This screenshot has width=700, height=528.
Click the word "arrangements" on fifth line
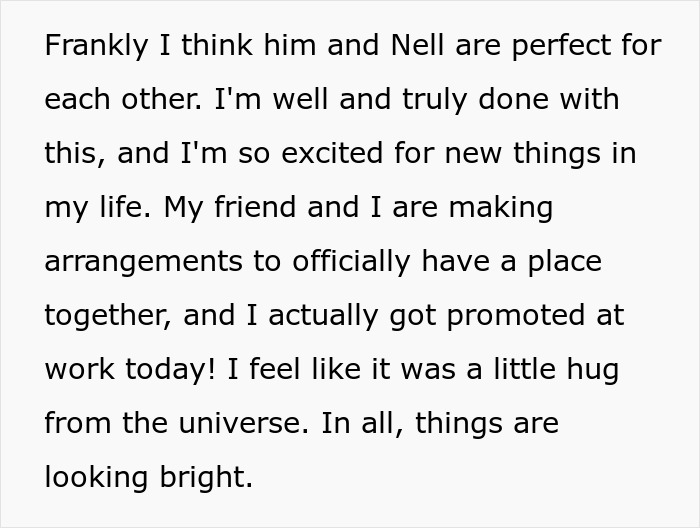pos(143,262)
